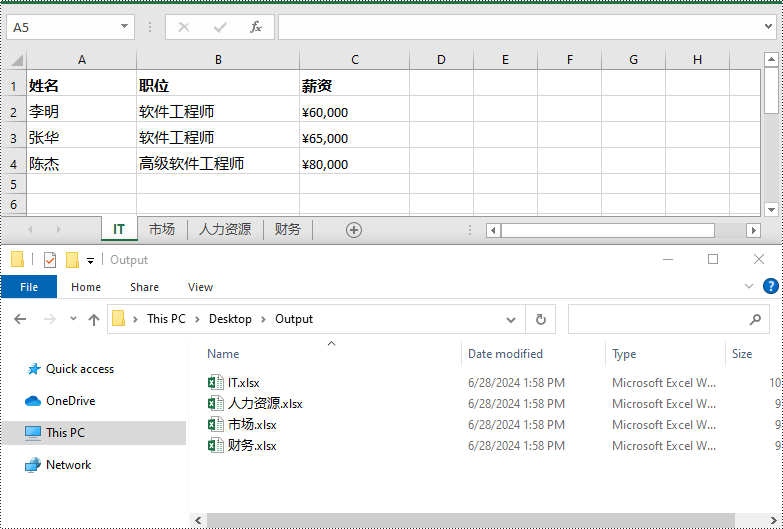Sort files by Name column header
The width and height of the screenshot is (783, 529).
(223, 354)
